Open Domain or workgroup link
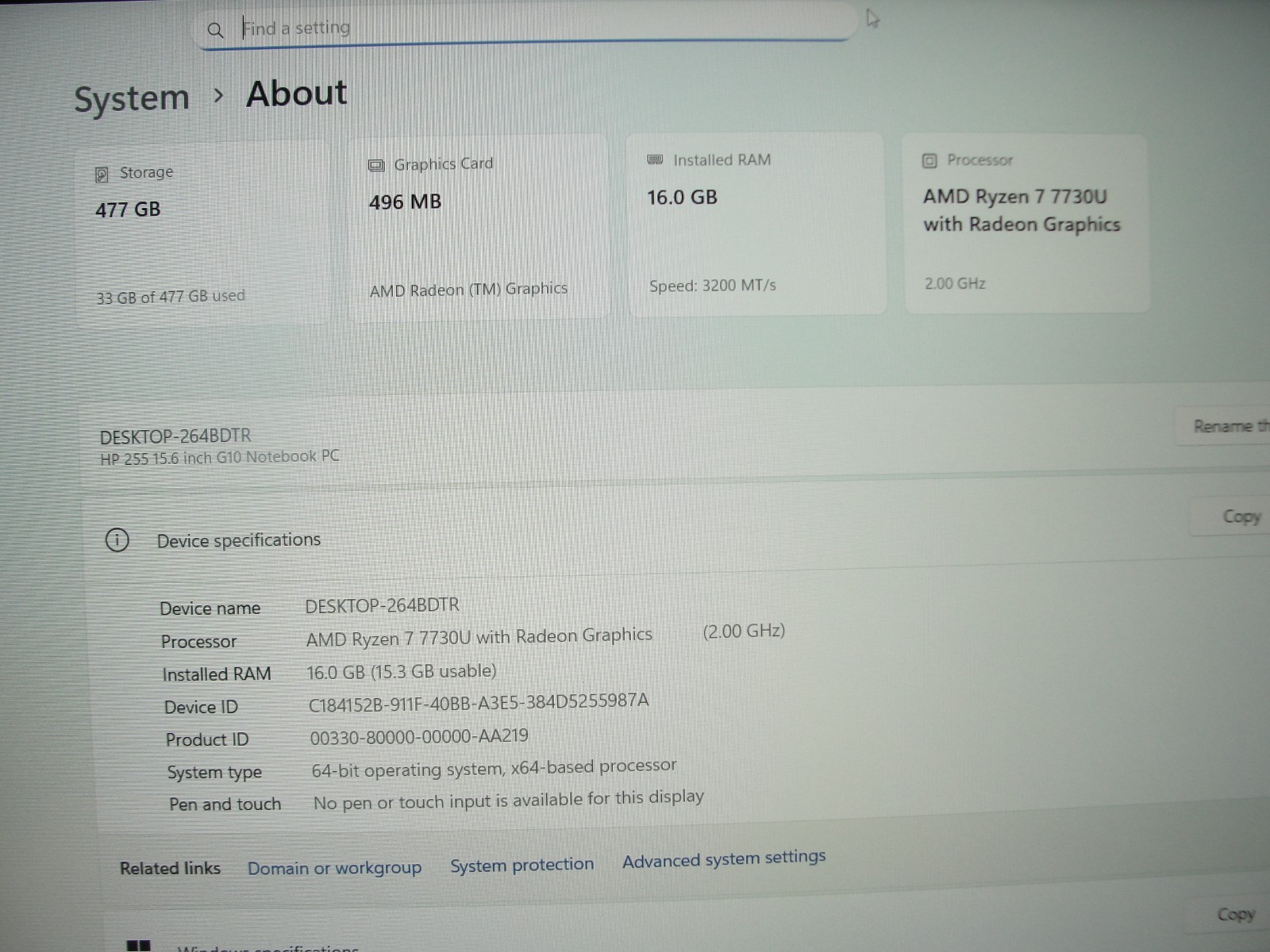1270x952 pixels. [334, 868]
